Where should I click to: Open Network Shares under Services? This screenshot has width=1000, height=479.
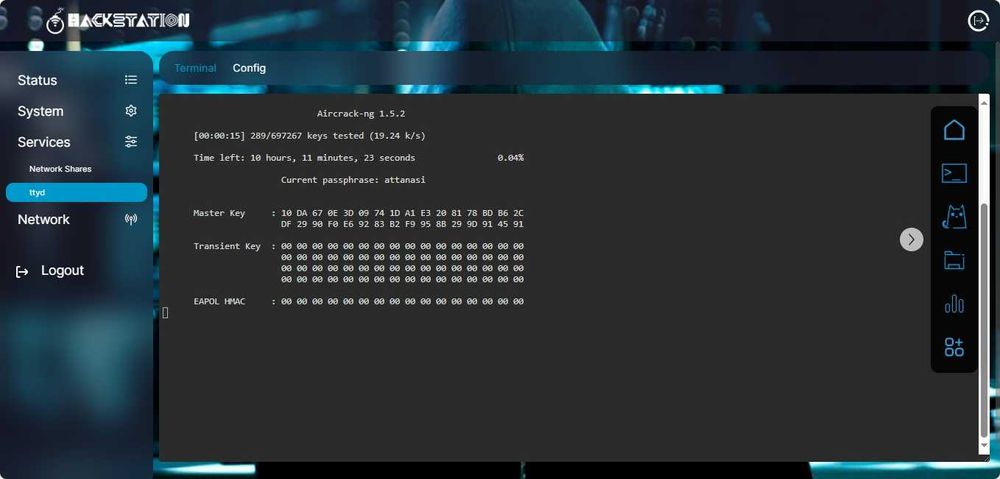point(60,169)
